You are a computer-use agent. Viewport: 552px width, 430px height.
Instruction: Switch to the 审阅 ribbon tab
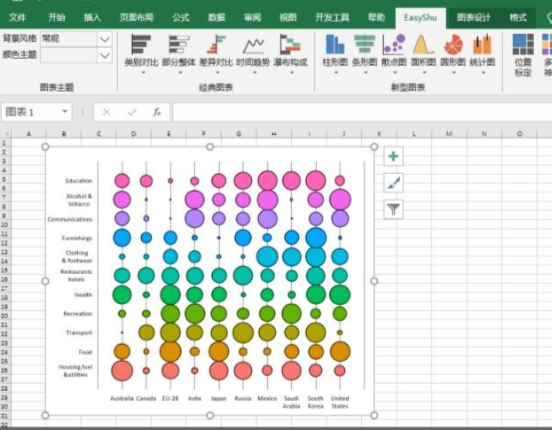click(x=252, y=17)
